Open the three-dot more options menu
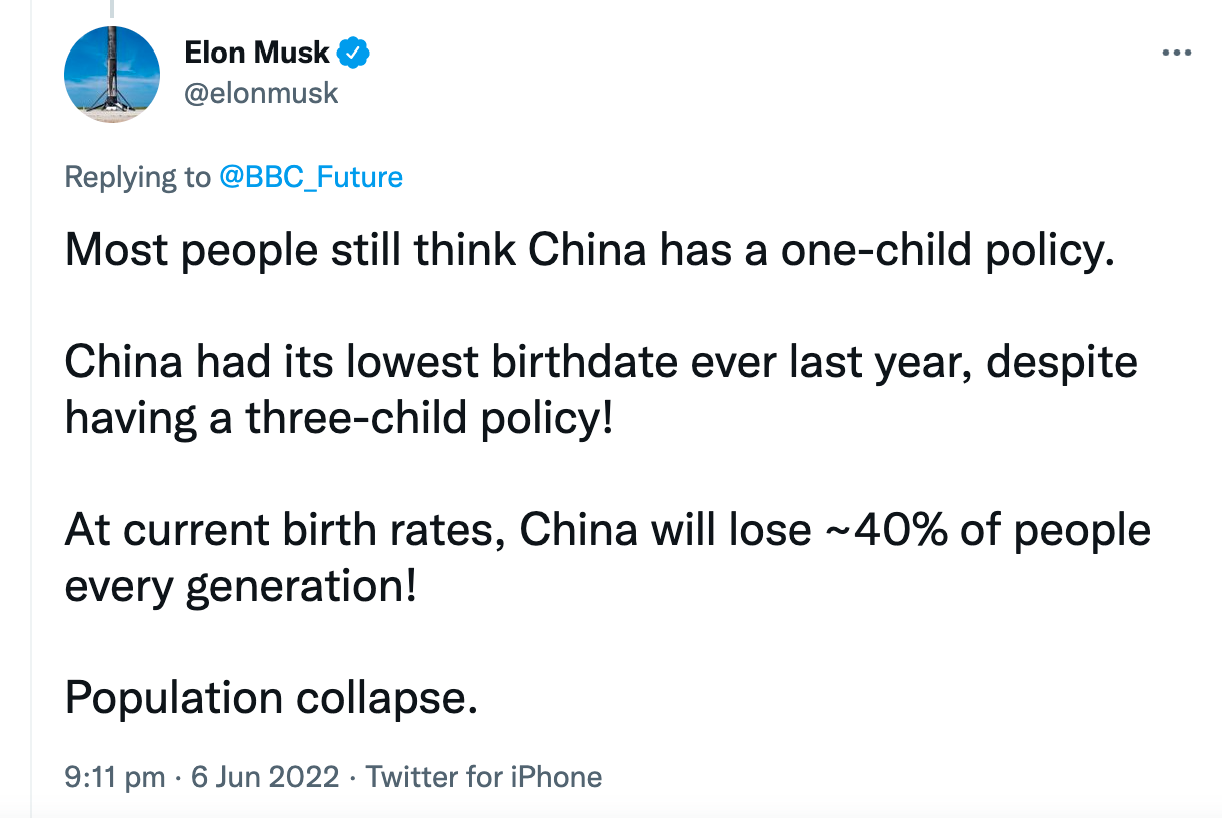1222x818 pixels. coord(1177,52)
